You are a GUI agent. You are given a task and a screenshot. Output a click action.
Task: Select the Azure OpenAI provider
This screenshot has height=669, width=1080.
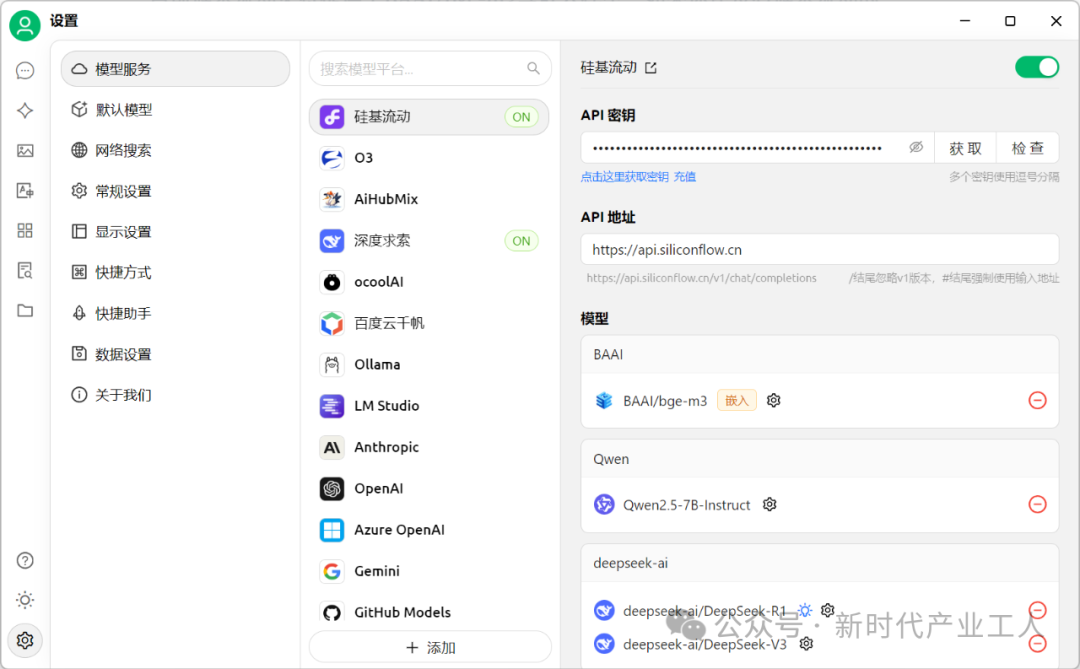[429, 530]
